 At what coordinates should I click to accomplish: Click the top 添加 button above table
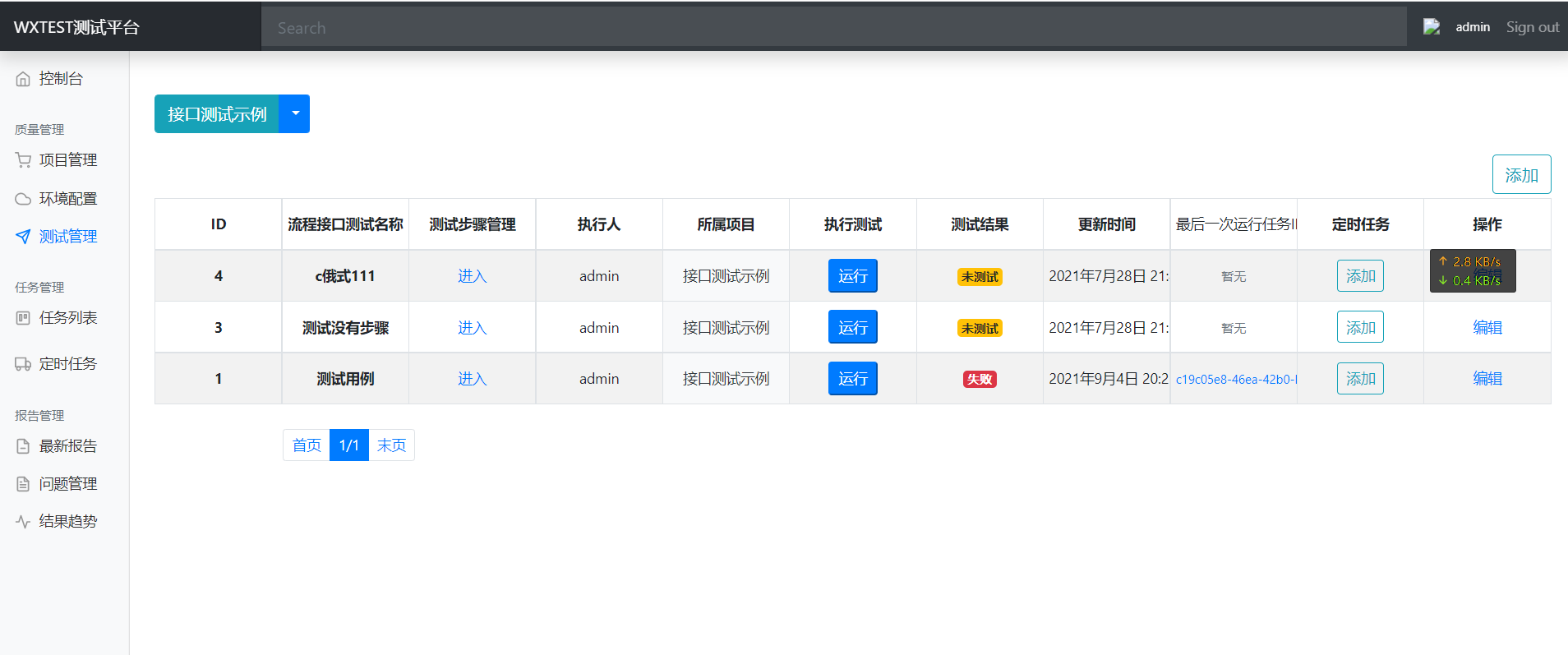(x=1521, y=175)
